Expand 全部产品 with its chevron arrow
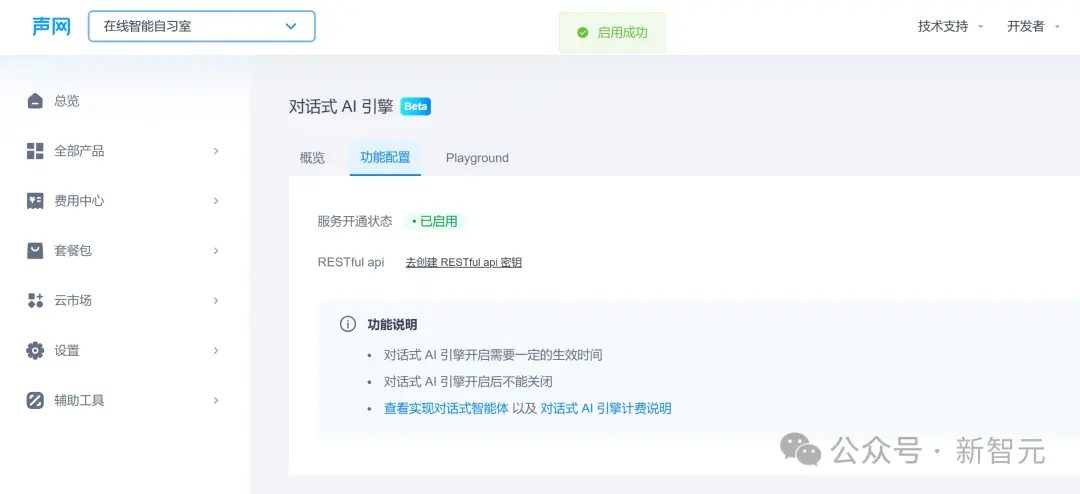The height and width of the screenshot is (494, 1080). (x=216, y=151)
